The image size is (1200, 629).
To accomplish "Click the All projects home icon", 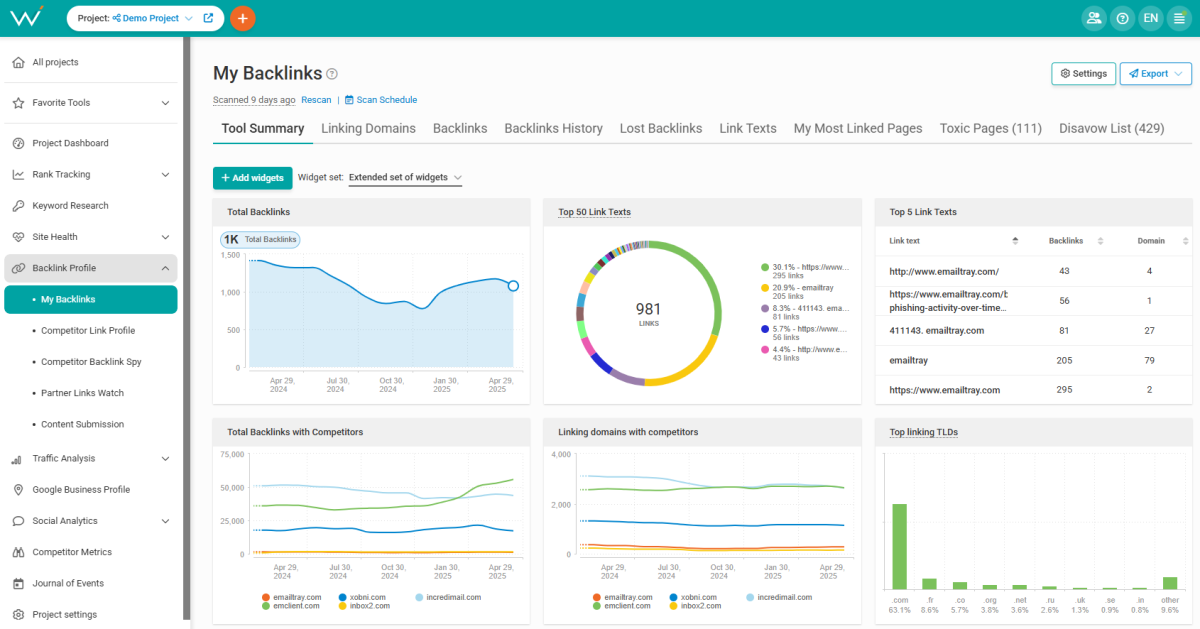I will tap(18, 62).
